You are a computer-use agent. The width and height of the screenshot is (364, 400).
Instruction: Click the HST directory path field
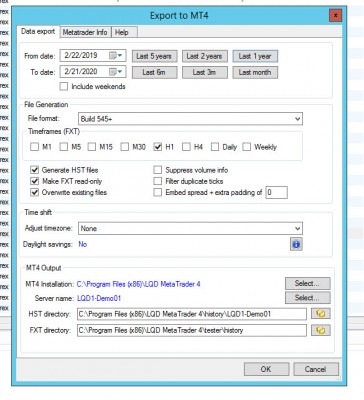[192, 314]
